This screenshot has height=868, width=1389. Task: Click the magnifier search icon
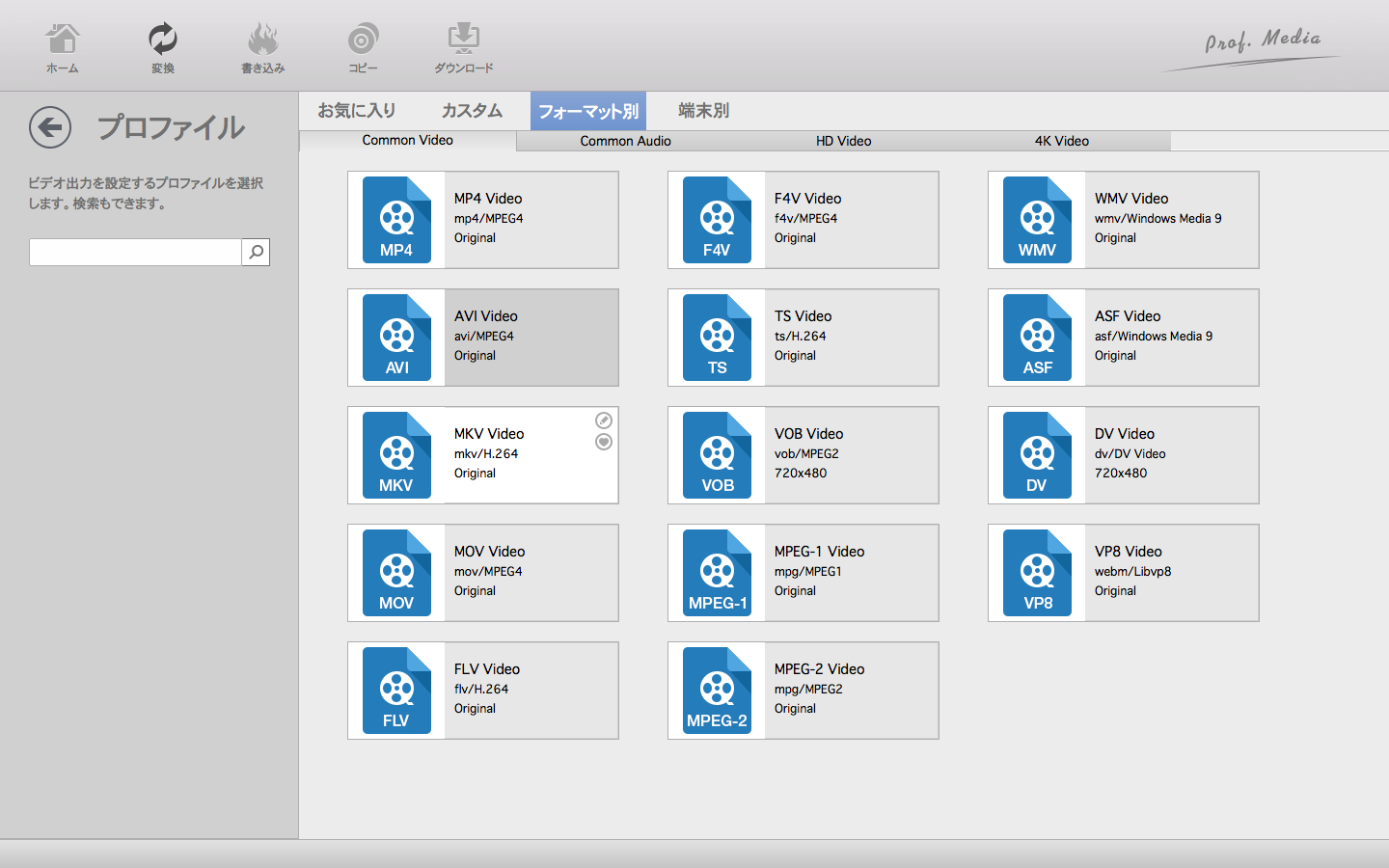(256, 253)
